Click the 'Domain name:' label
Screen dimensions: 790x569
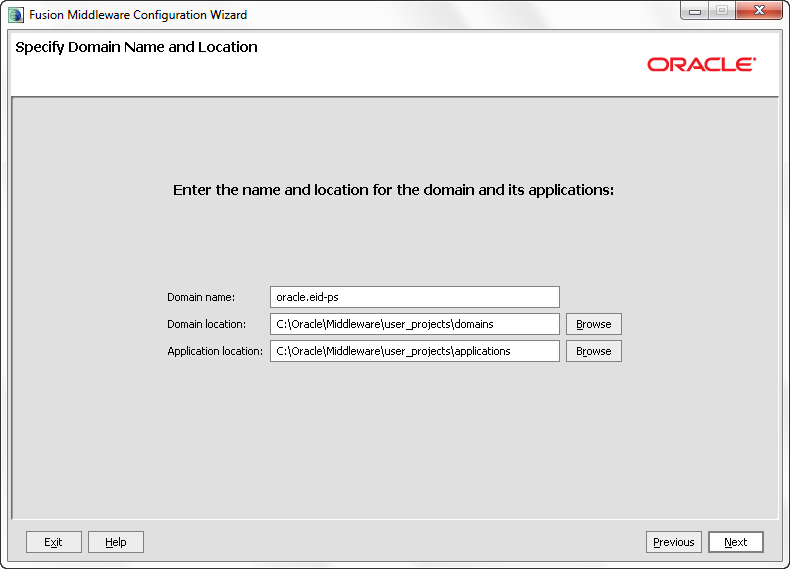click(x=201, y=297)
